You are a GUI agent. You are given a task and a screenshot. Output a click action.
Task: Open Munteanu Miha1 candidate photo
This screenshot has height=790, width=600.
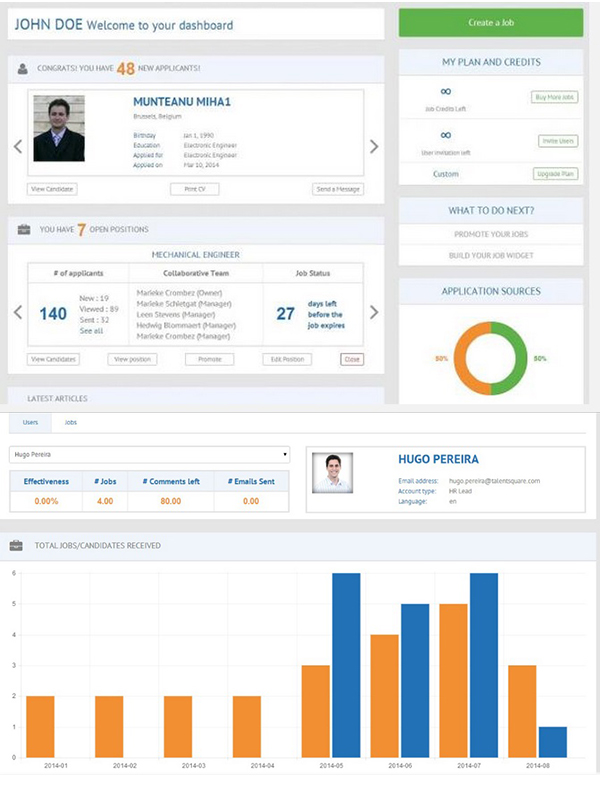[x=58, y=128]
